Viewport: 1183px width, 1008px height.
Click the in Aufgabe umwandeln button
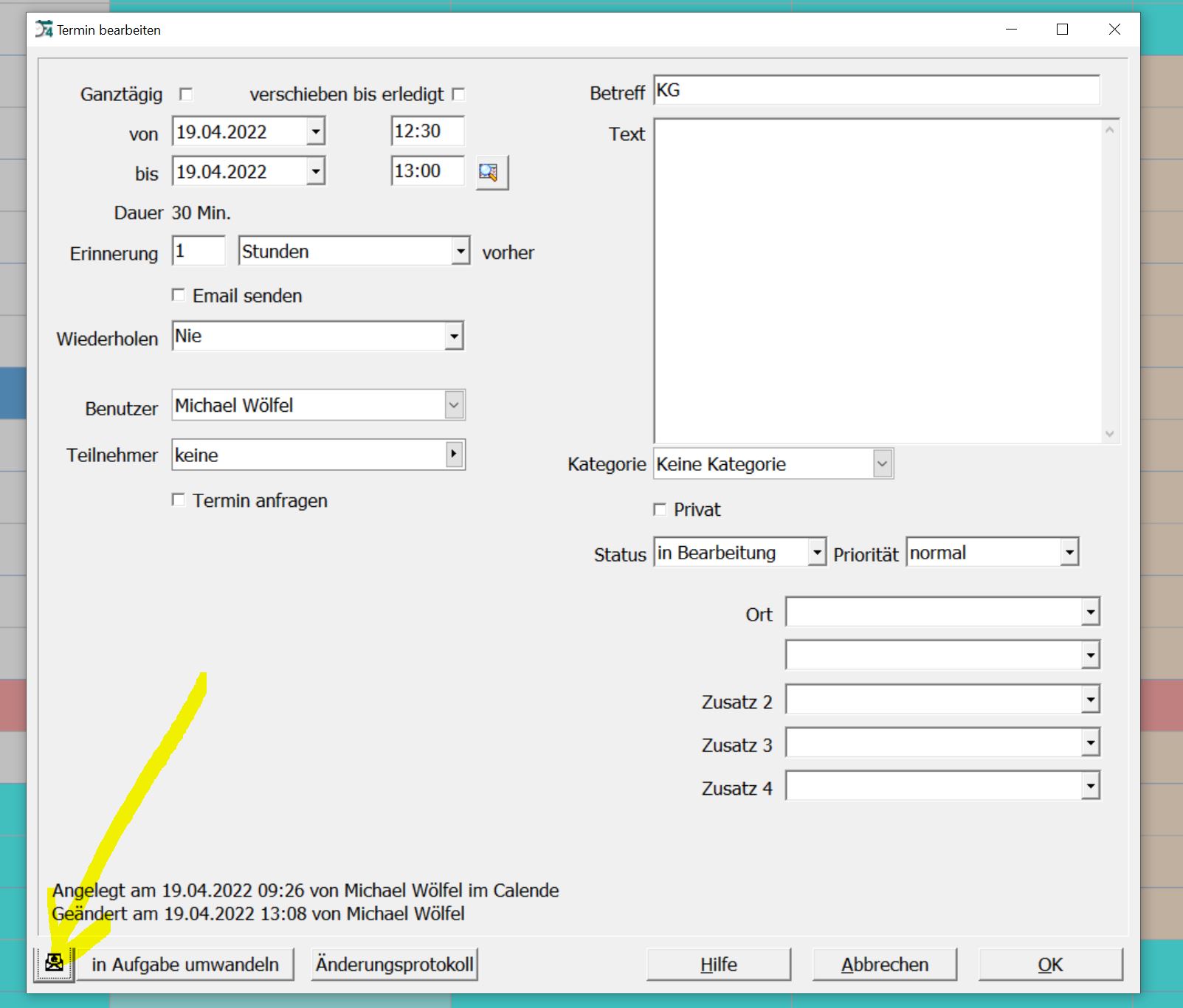pos(185,964)
